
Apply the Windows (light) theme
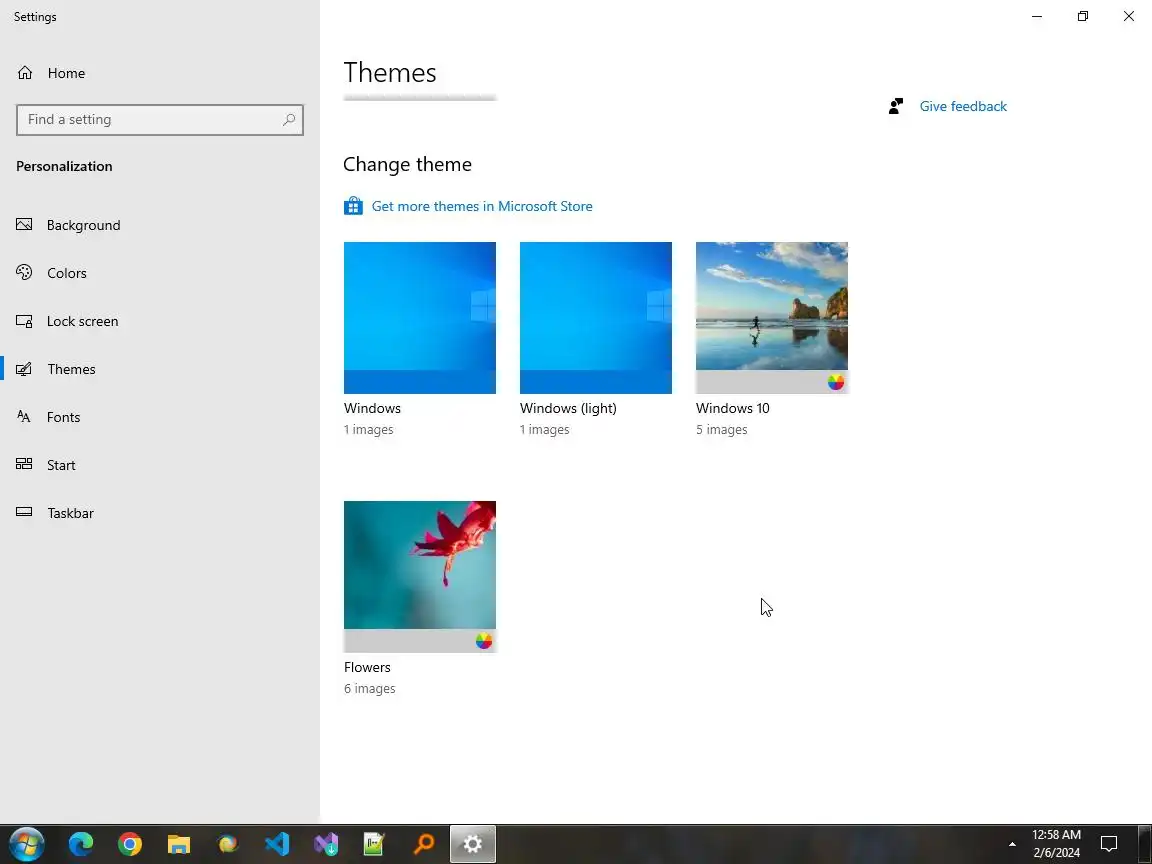pos(596,317)
